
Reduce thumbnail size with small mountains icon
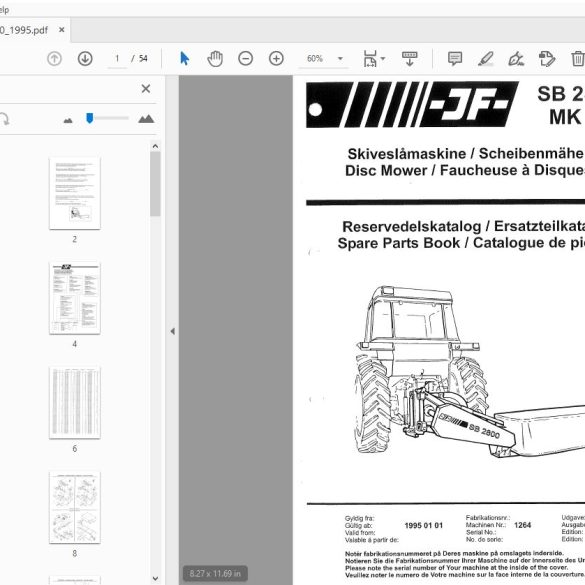(x=68, y=120)
